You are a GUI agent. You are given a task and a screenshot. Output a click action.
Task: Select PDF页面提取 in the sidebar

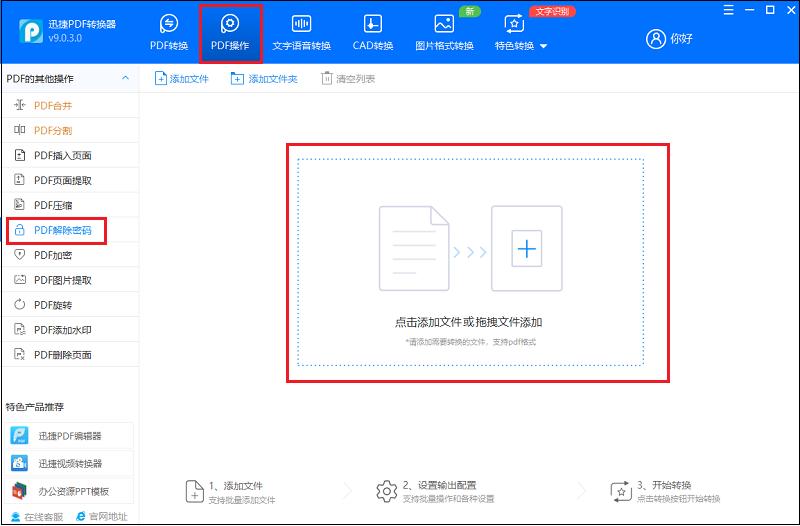click(x=70, y=181)
